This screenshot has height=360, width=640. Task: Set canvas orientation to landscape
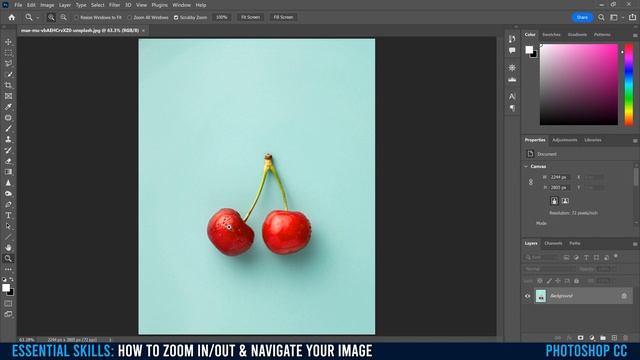[x=565, y=201]
